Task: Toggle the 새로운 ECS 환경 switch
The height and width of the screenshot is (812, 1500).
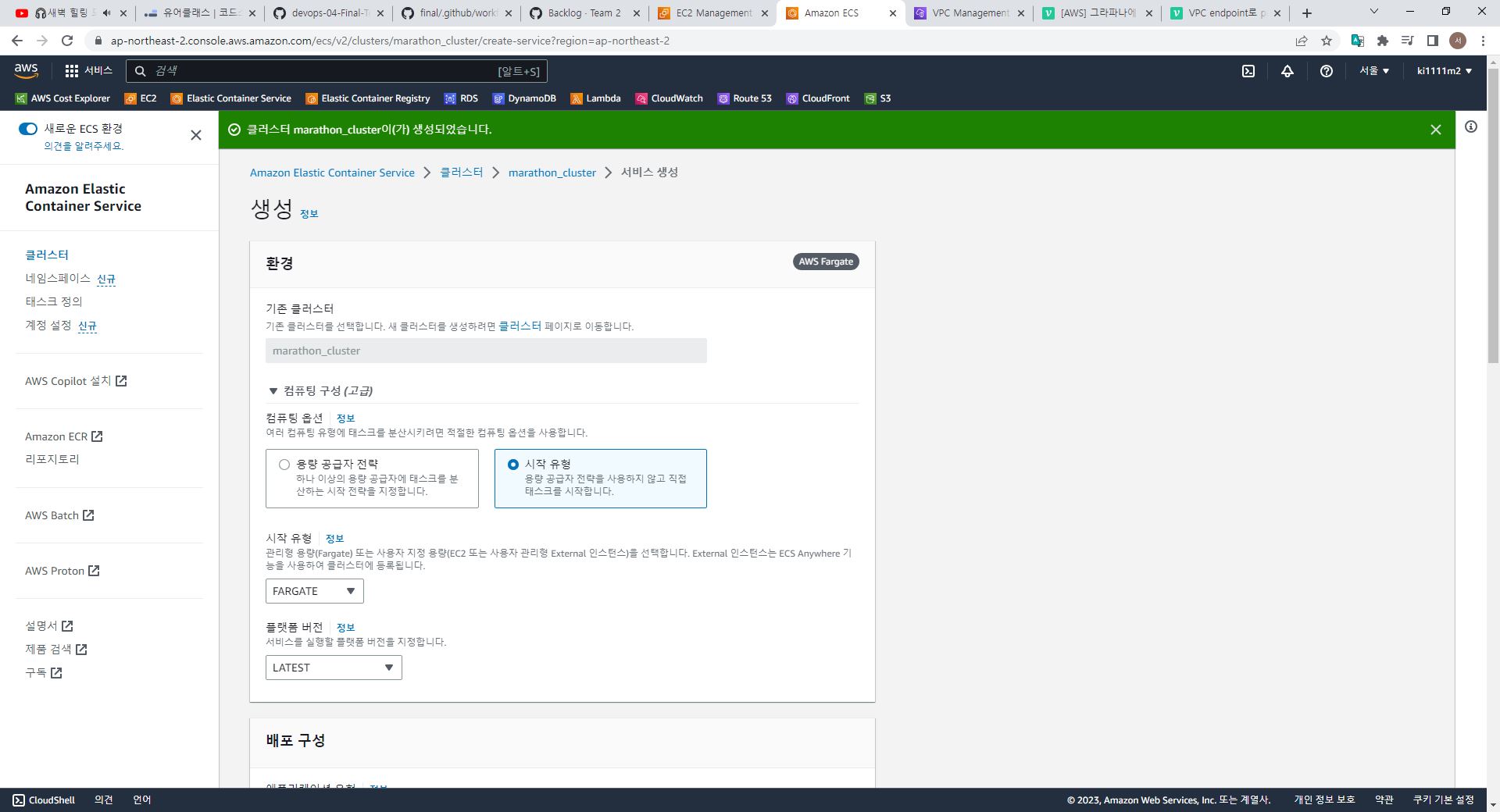Action: click(28, 129)
